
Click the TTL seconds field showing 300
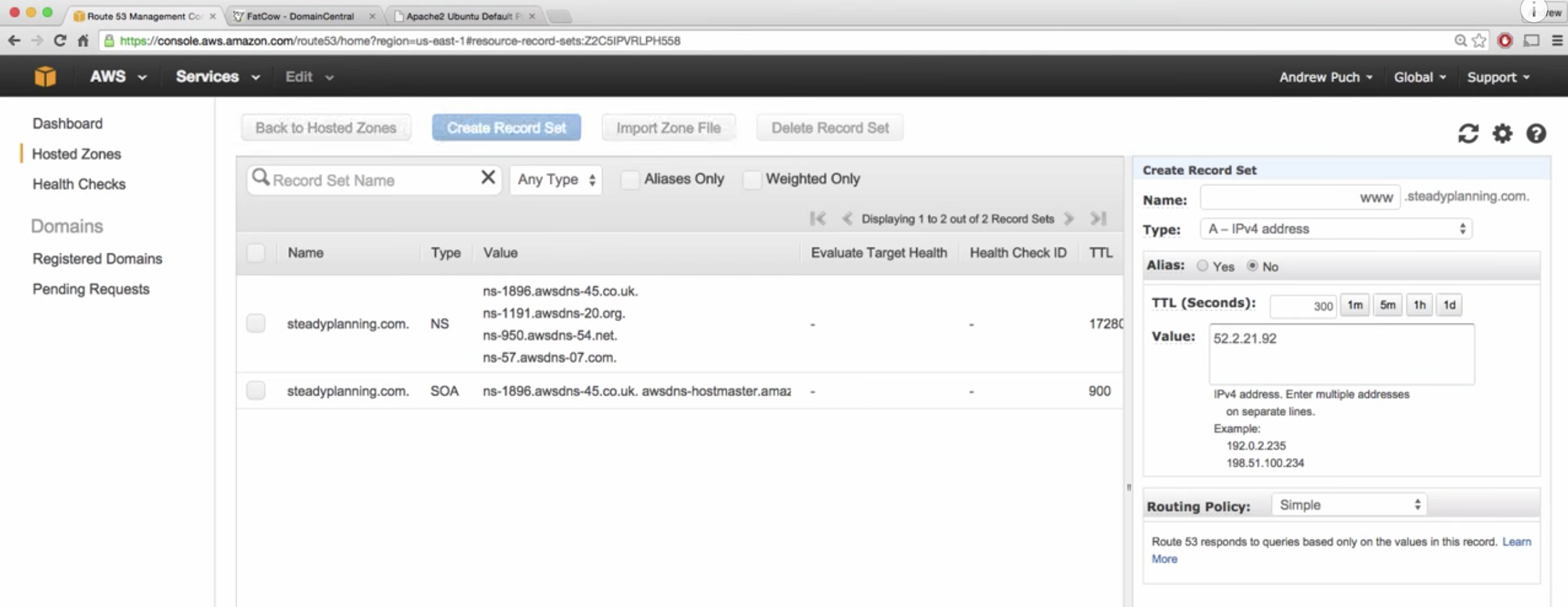(x=1303, y=305)
